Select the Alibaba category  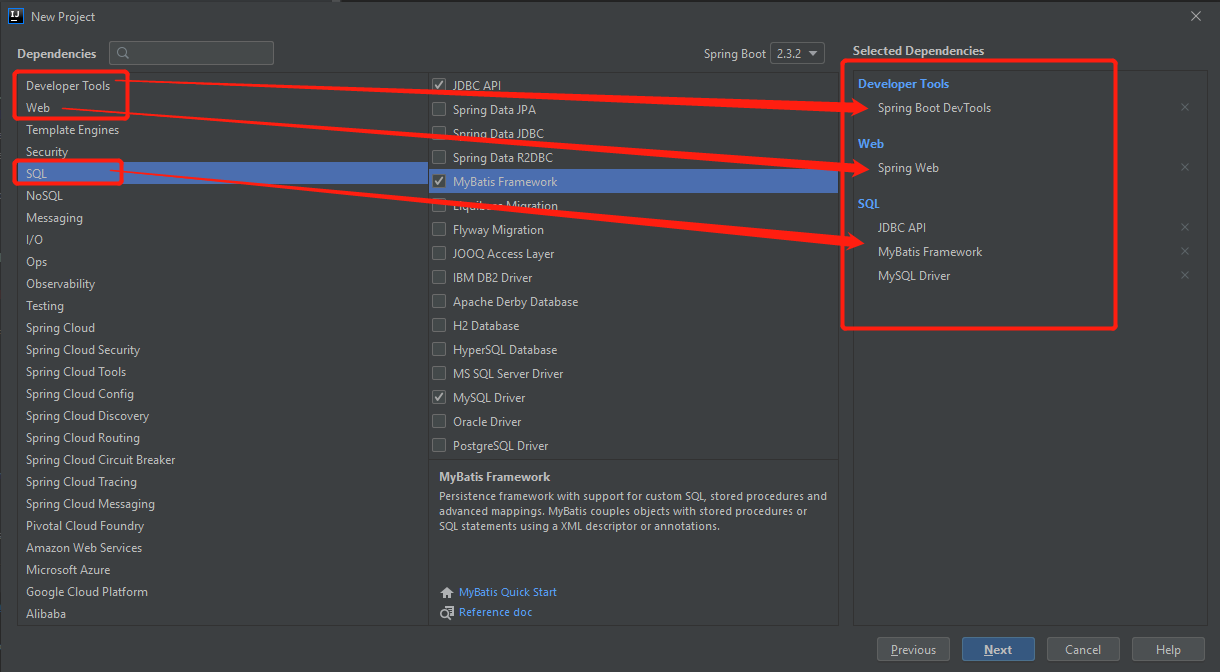point(222,614)
